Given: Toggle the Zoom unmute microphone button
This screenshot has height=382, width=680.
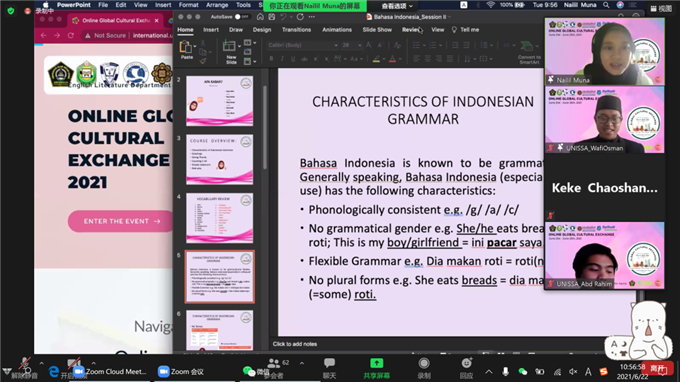Looking at the screenshot, I should click(x=25, y=363).
